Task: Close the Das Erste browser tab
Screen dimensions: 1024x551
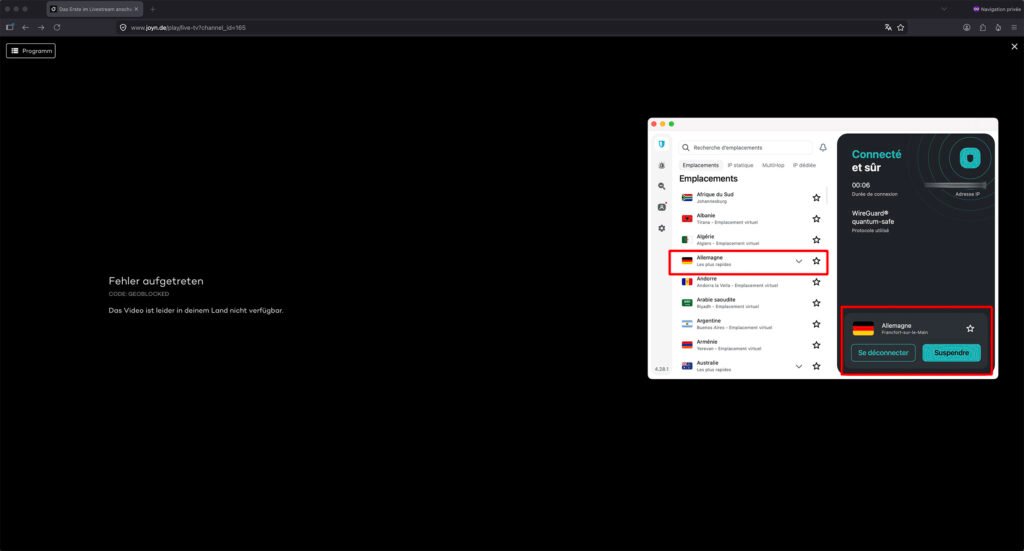Action: [x=136, y=9]
